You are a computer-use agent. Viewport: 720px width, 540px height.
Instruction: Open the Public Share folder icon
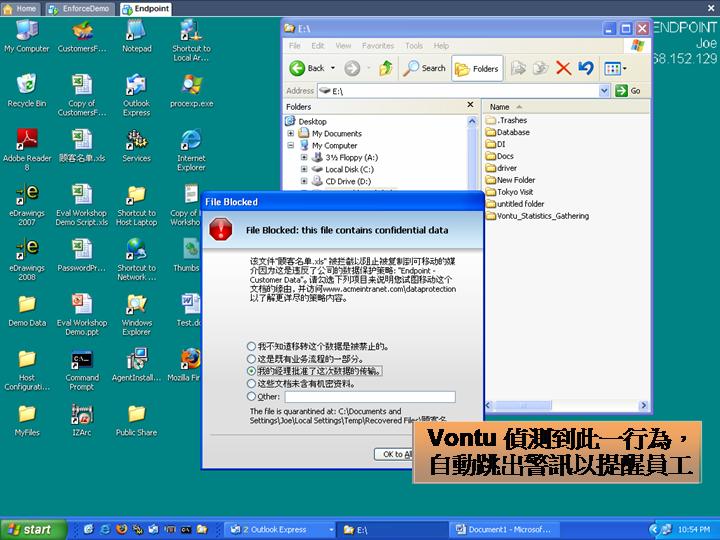click(136, 420)
